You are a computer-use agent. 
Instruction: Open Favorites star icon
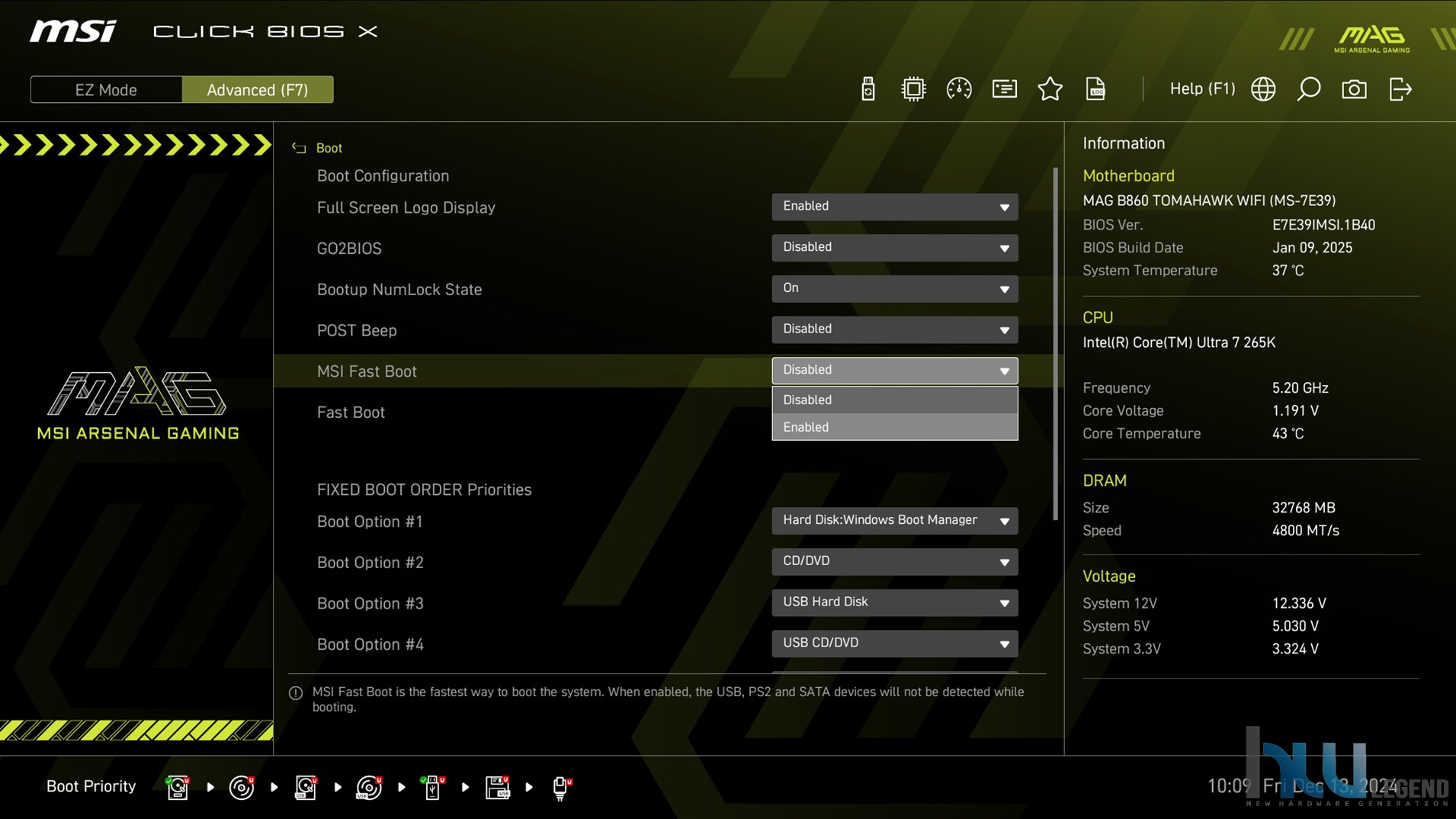1050,89
